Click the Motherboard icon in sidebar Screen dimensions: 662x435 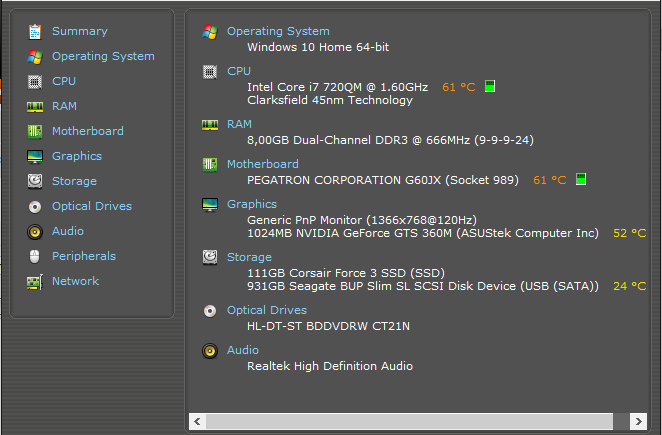point(35,131)
